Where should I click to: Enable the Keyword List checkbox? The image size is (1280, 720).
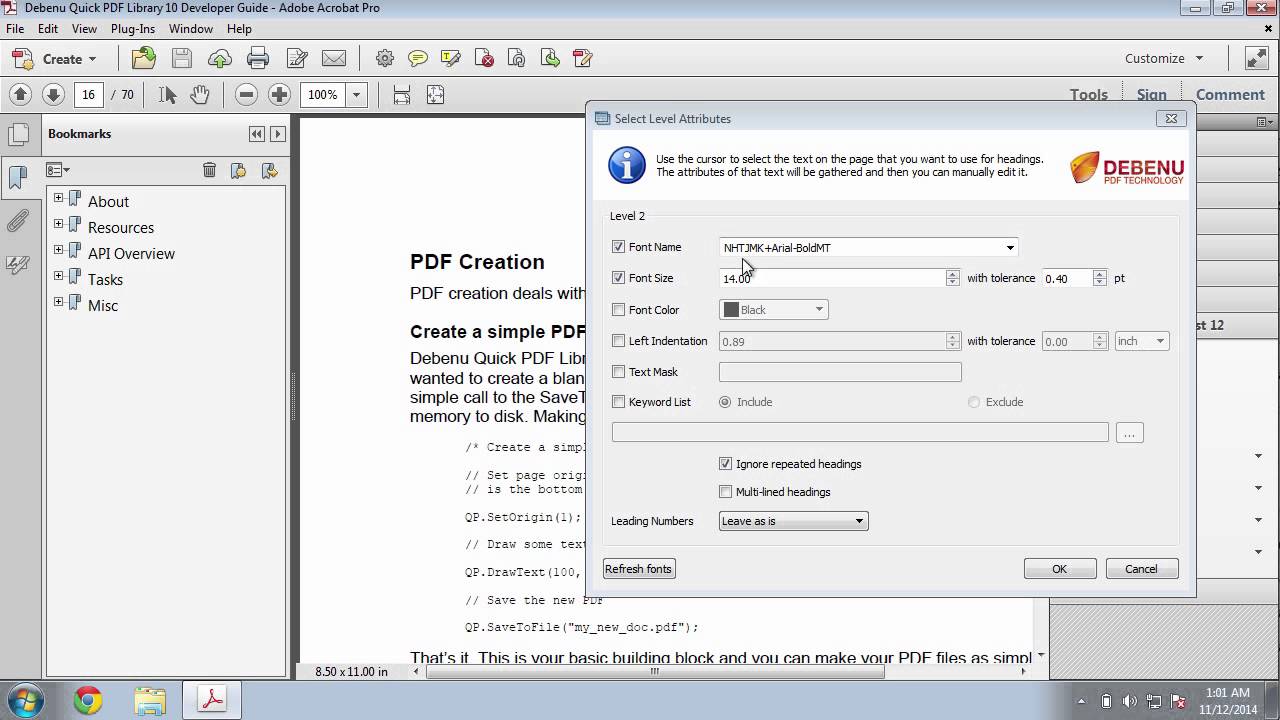(x=618, y=402)
